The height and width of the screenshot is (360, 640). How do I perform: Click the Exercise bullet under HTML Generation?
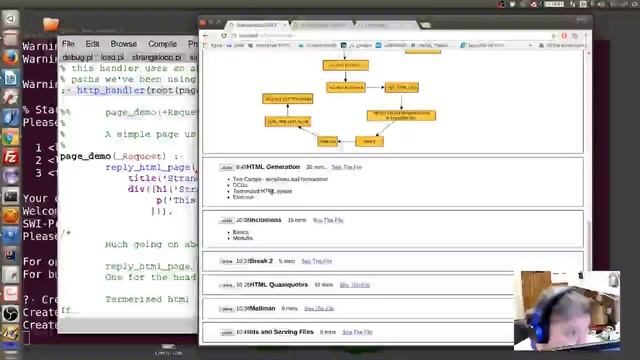click(x=243, y=197)
